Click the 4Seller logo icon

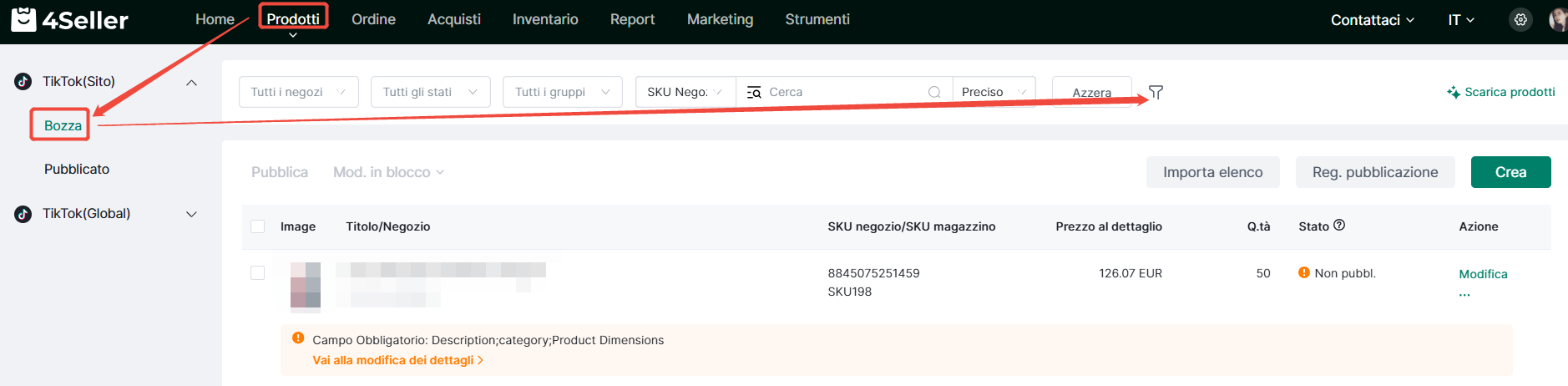(x=23, y=19)
